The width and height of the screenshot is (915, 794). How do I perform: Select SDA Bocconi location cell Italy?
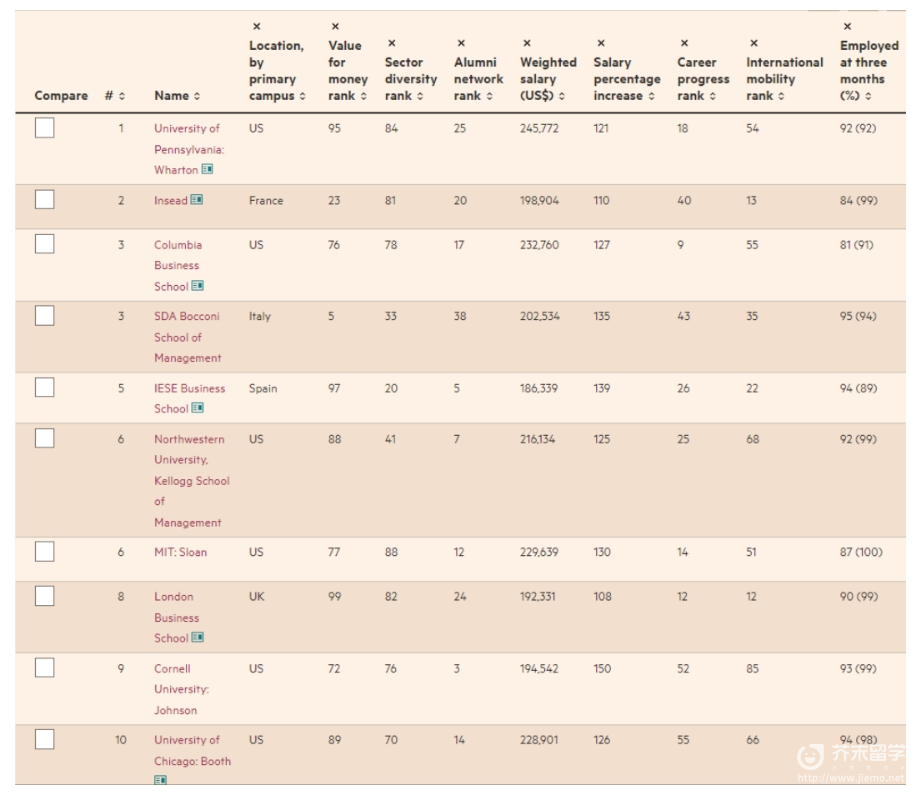[x=260, y=316]
